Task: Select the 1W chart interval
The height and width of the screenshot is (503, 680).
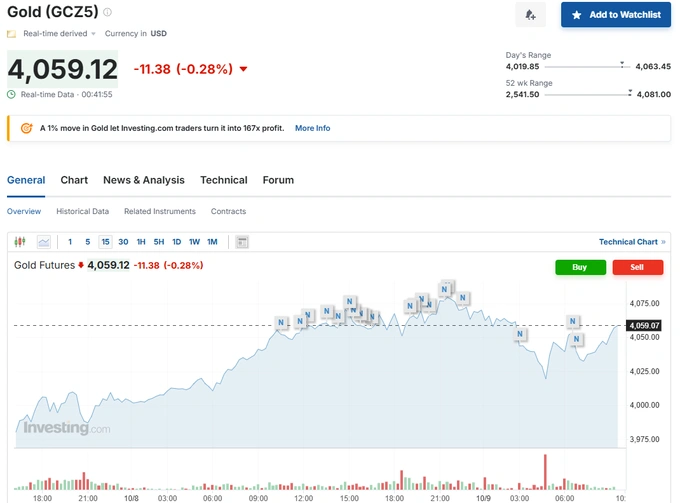Action: pos(194,242)
